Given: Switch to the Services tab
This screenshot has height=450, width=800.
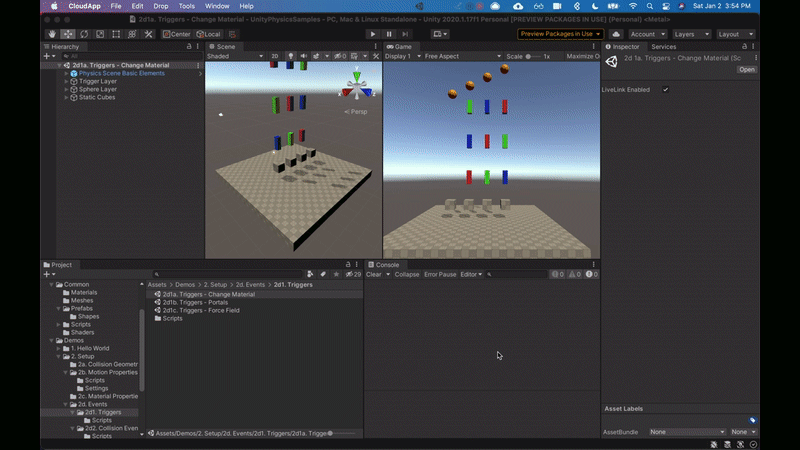Looking at the screenshot, I should 663,46.
